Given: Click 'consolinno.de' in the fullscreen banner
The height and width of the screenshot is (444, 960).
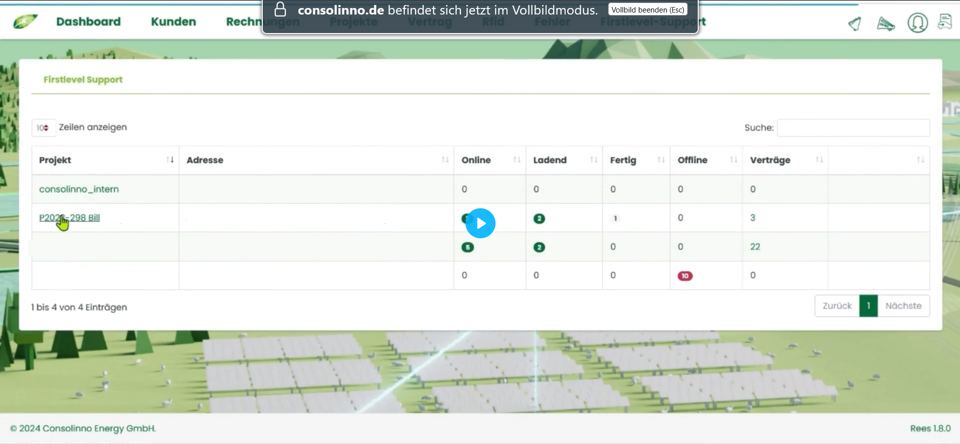Looking at the screenshot, I should pos(341,10).
